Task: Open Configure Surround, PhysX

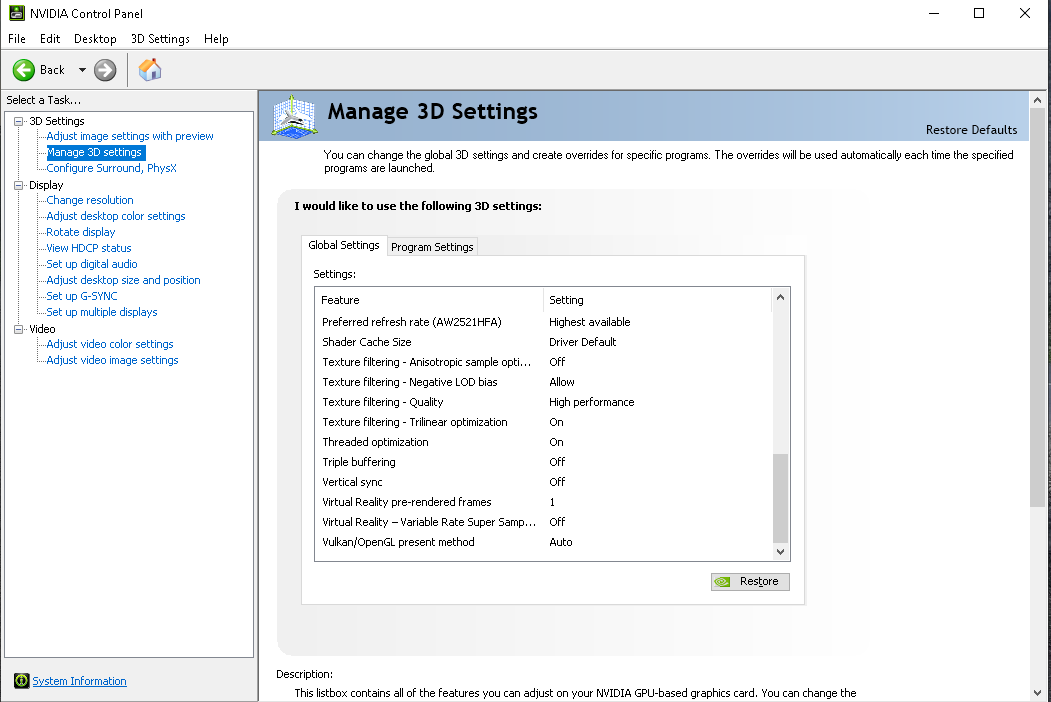Action: pyautogui.click(x=111, y=168)
